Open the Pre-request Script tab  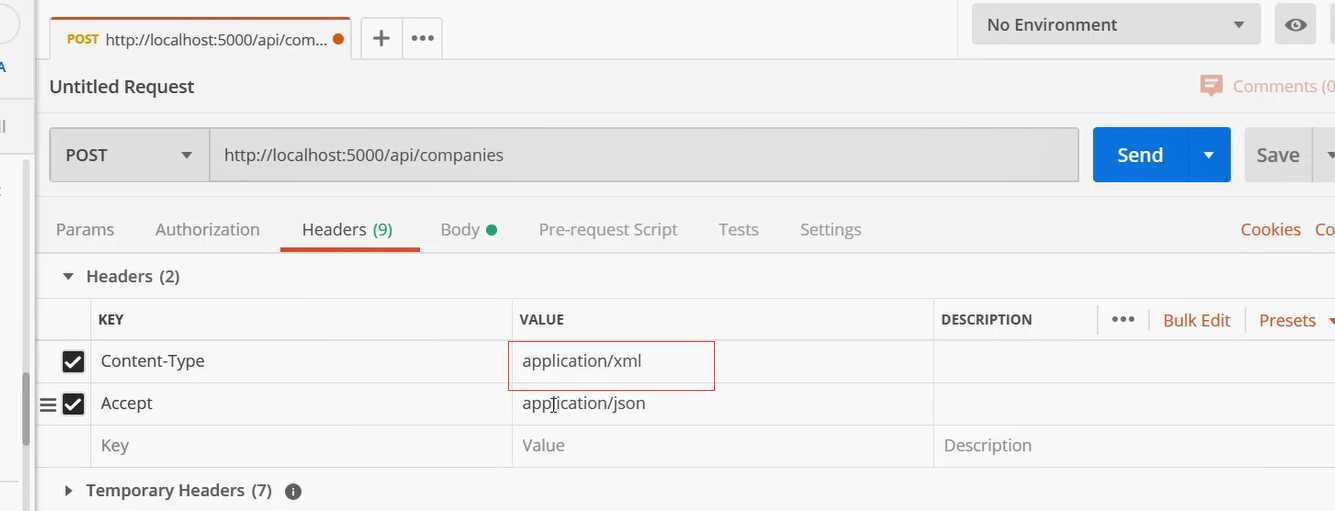coord(608,229)
